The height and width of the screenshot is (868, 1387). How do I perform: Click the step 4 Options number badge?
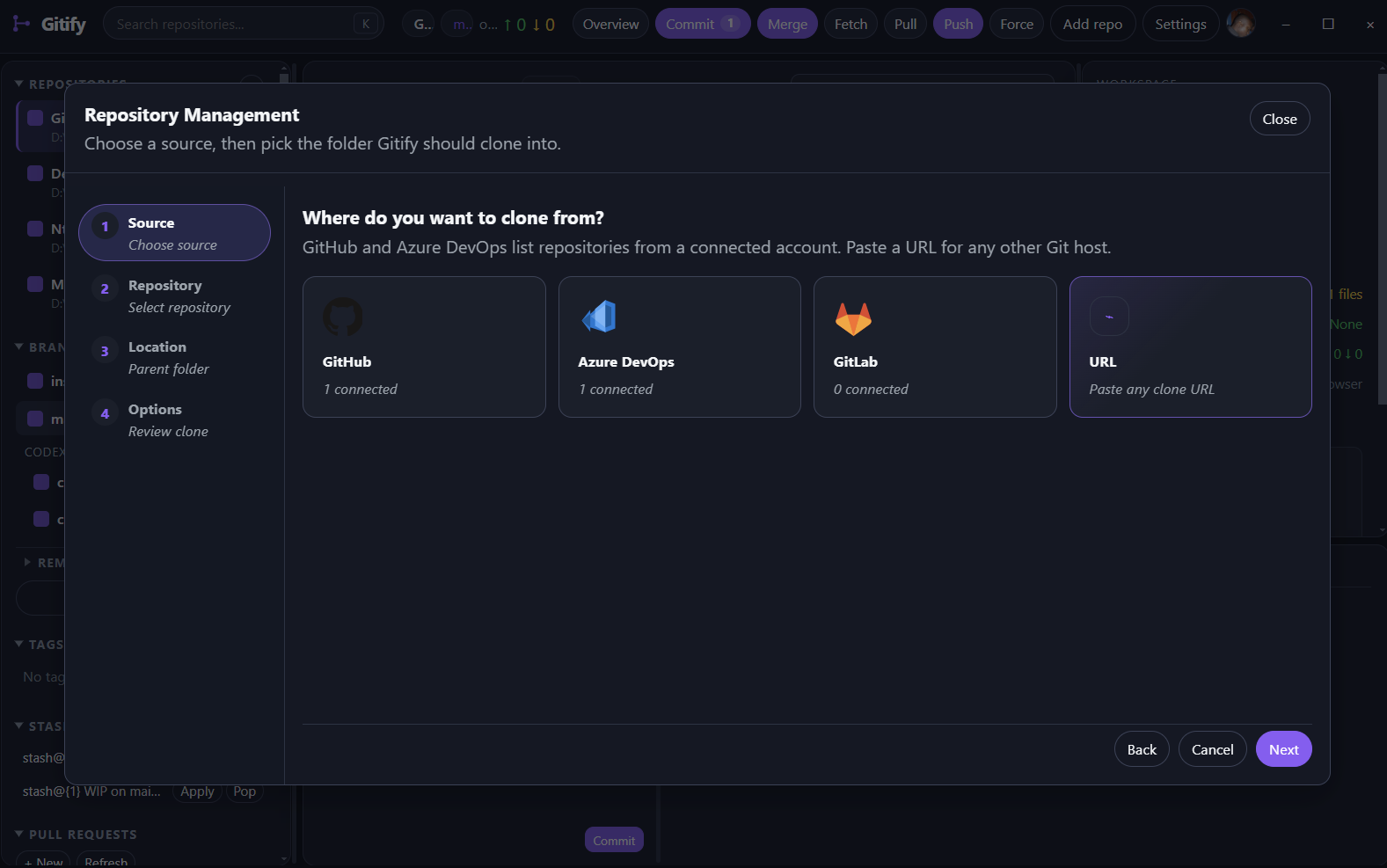[x=105, y=413]
